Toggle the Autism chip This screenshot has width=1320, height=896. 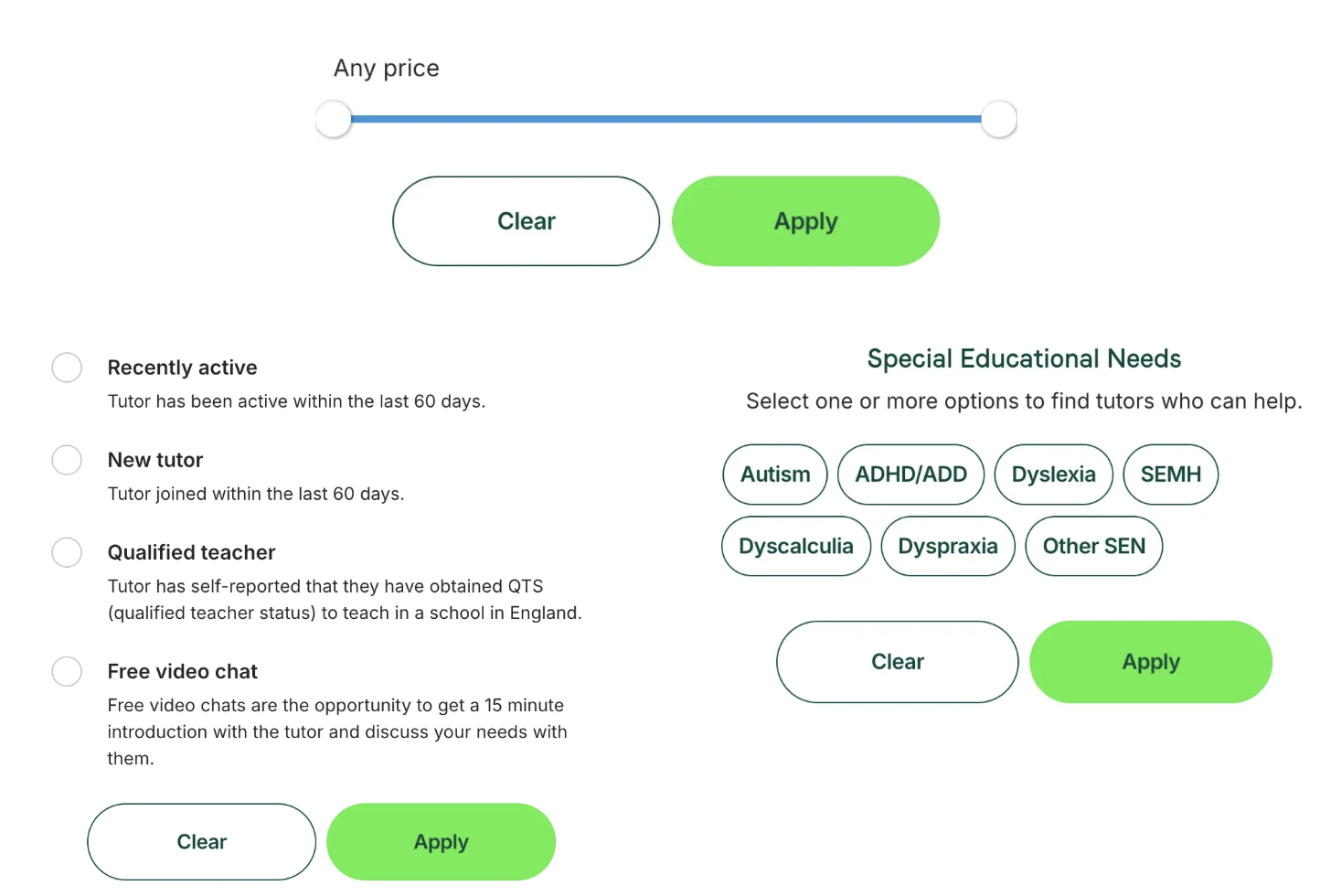click(x=775, y=475)
